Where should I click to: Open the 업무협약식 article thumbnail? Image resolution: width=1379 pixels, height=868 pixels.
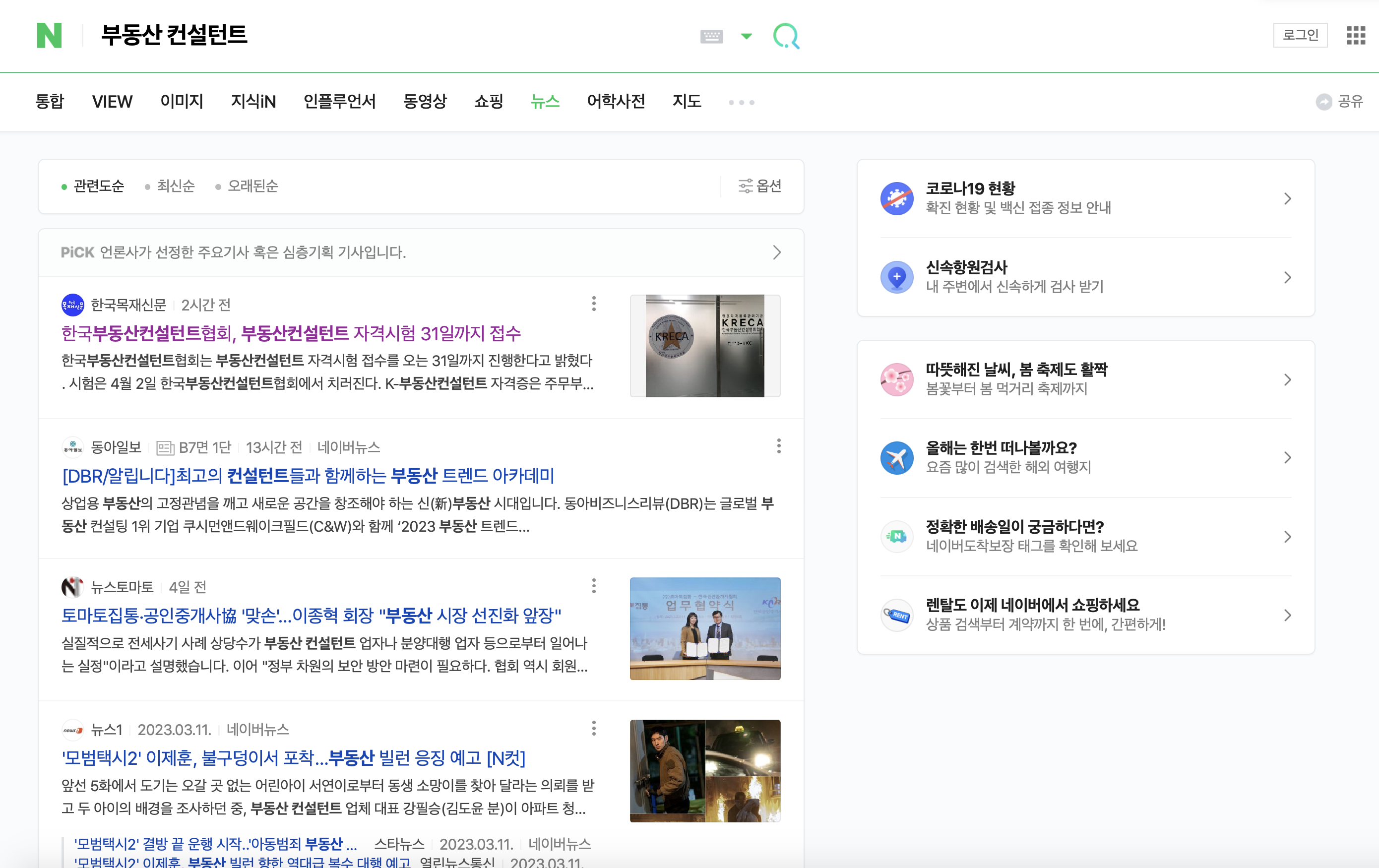click(x=705, y=628)
